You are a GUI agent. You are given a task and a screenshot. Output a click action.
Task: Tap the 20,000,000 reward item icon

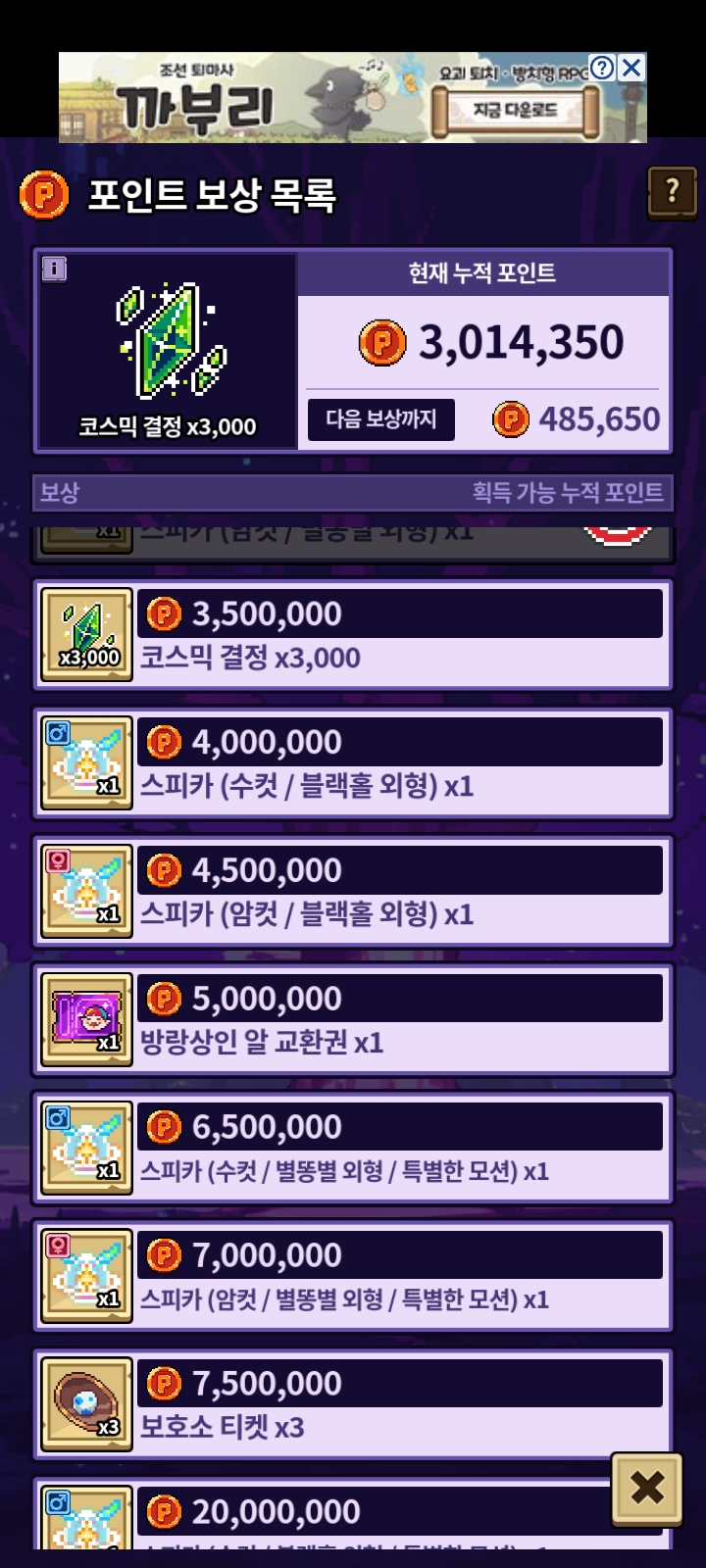click(86, 1518)
